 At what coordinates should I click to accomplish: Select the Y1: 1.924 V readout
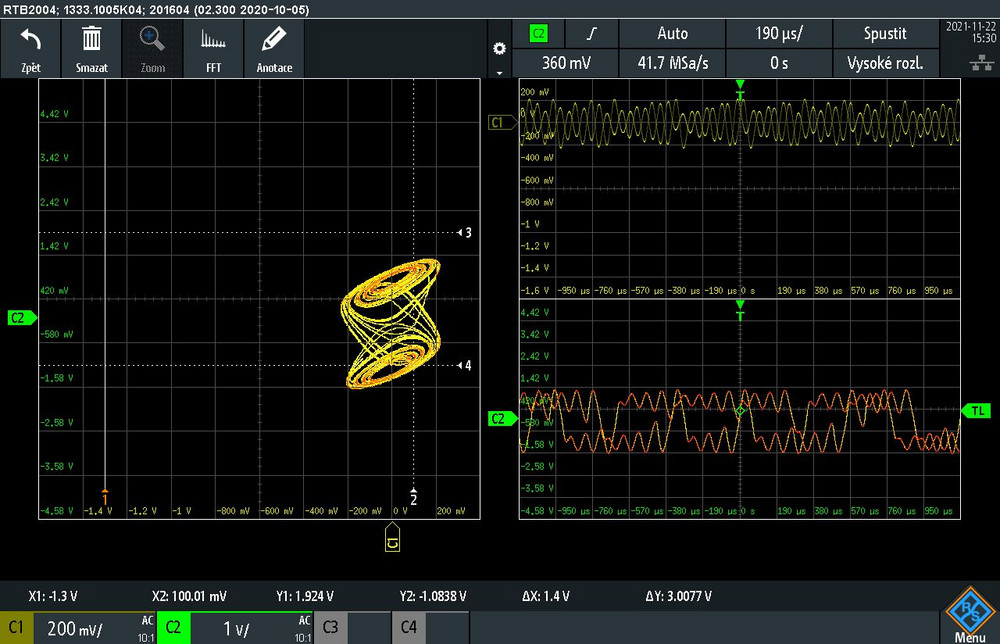point(304,596)
